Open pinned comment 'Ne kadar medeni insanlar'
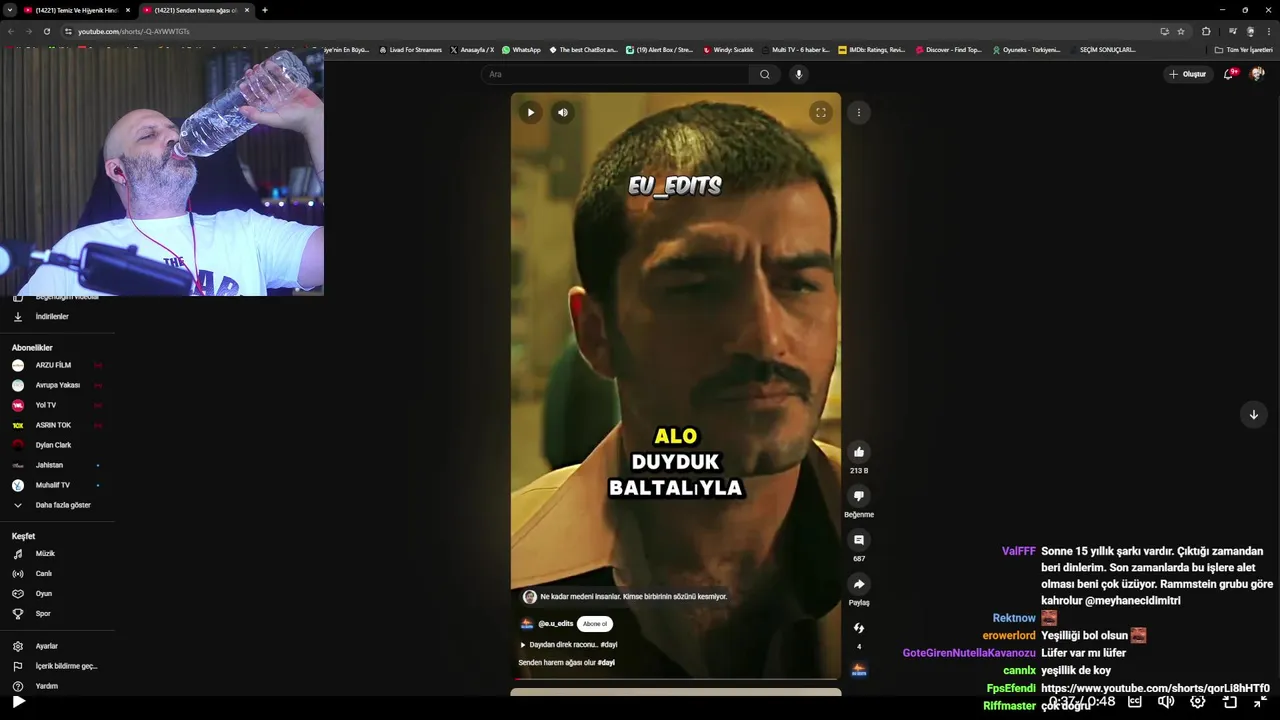 coord(625,597)
